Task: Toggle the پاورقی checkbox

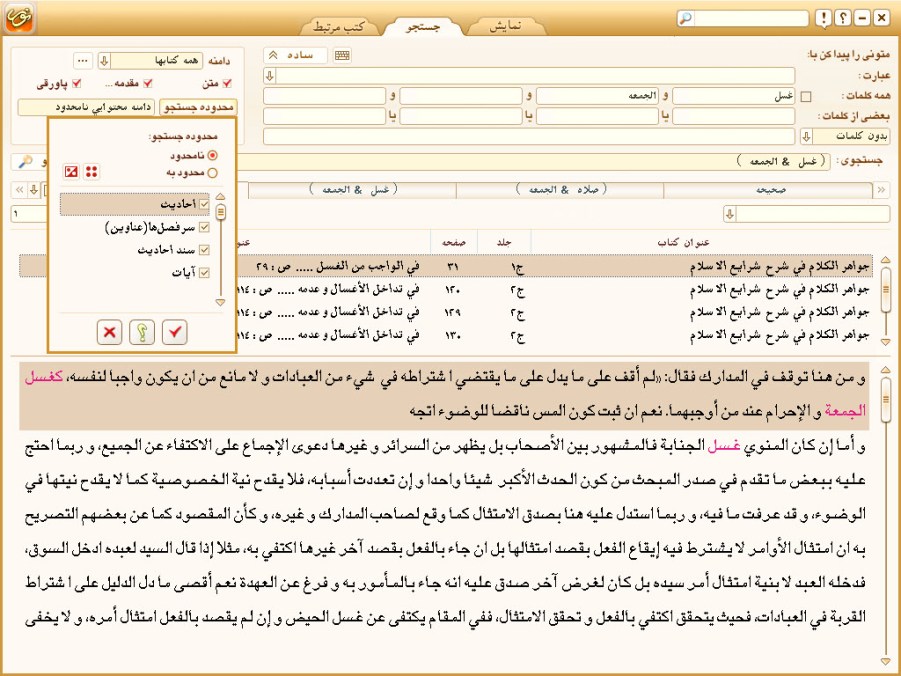Action: pos(76,83)
